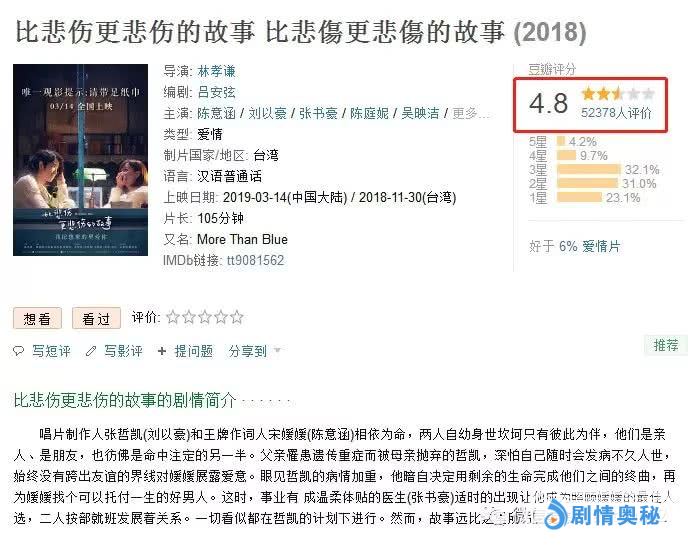This screenshot has width=688, height=545.
Task: Mark movie as 看过
Action: point(96,318)
